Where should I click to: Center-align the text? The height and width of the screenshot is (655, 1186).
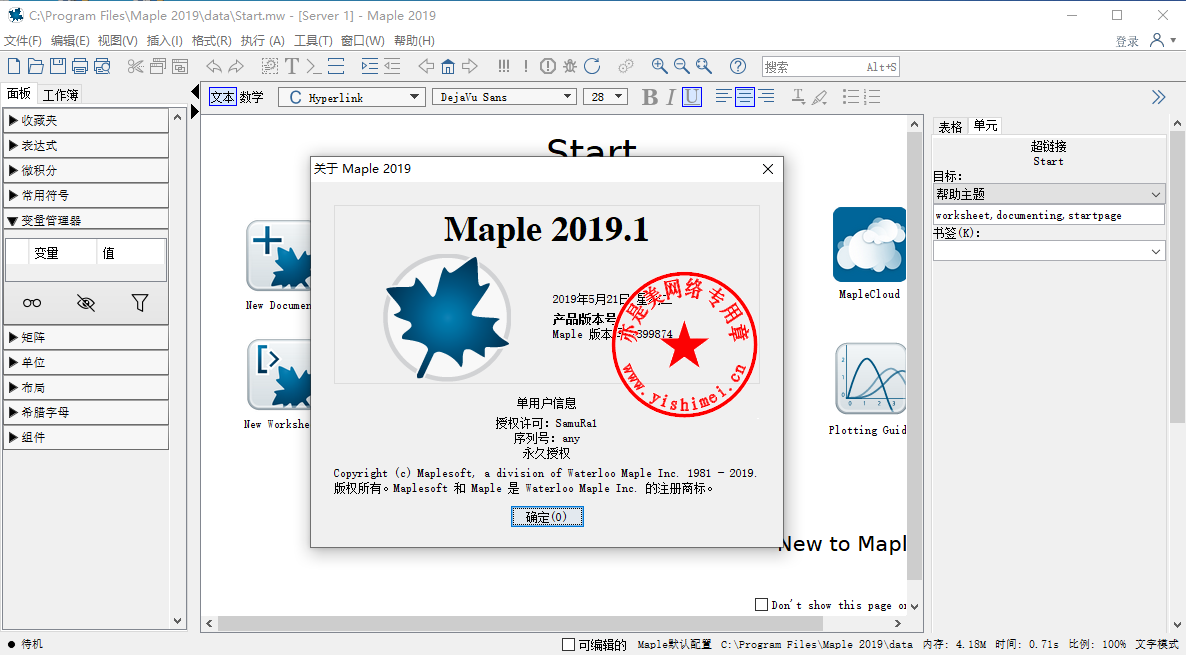[x=744, y=97]
